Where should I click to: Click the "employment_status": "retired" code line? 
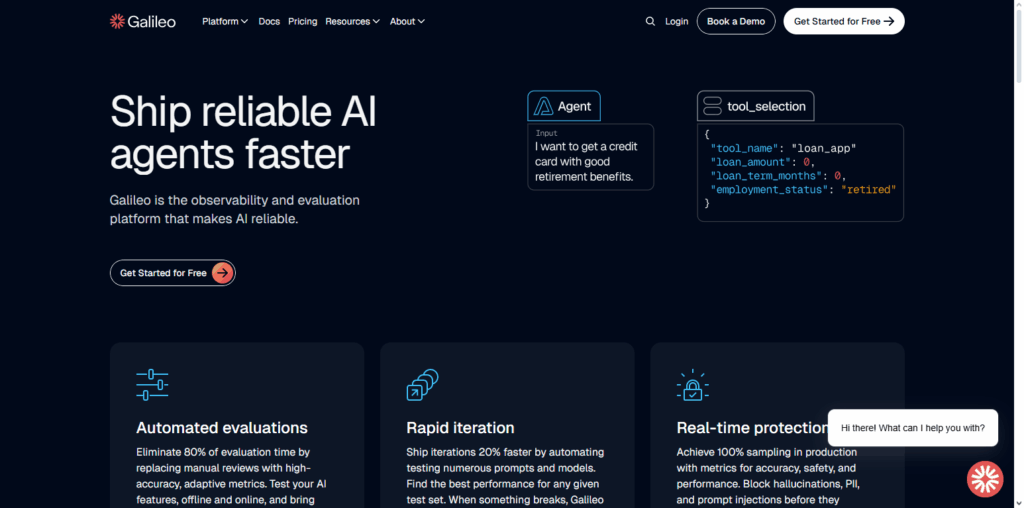pyautogui.click(x=803, y=189)
